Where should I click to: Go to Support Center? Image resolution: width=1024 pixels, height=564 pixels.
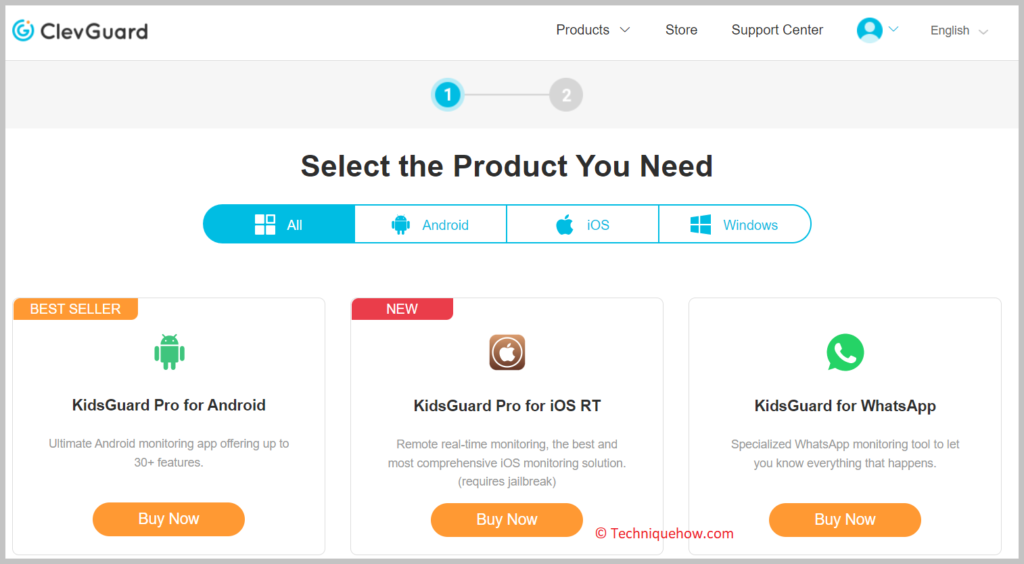(777, 30)
